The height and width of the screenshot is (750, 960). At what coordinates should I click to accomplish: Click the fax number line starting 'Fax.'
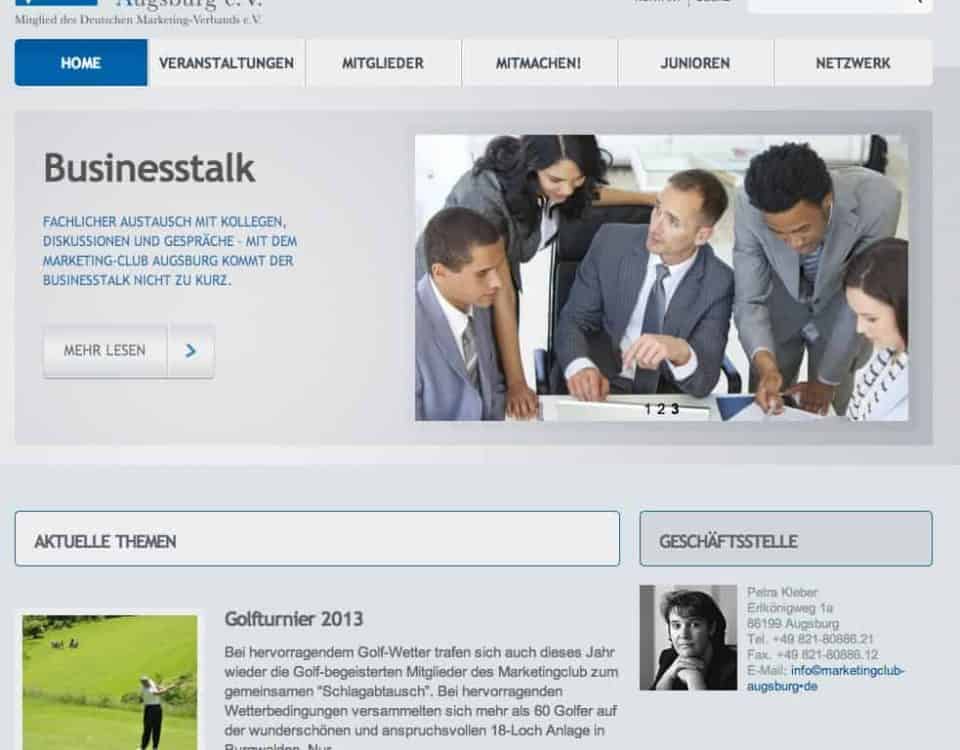click(x=812, y=654)
